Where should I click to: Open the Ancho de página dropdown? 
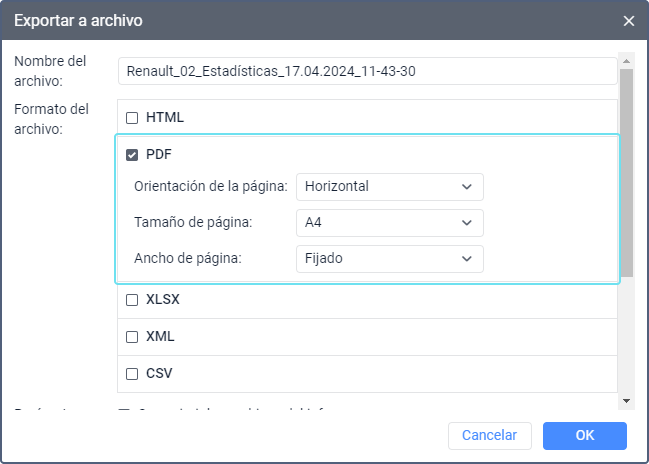pos(389,259)
